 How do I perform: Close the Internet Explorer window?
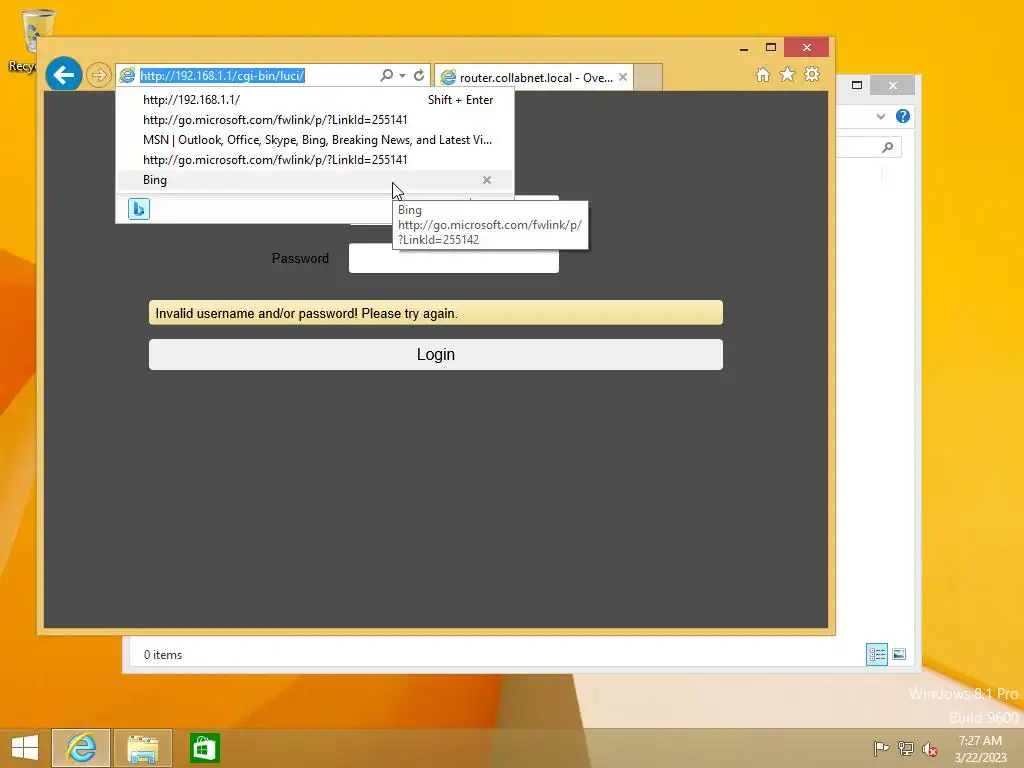[x=807, y=48]
